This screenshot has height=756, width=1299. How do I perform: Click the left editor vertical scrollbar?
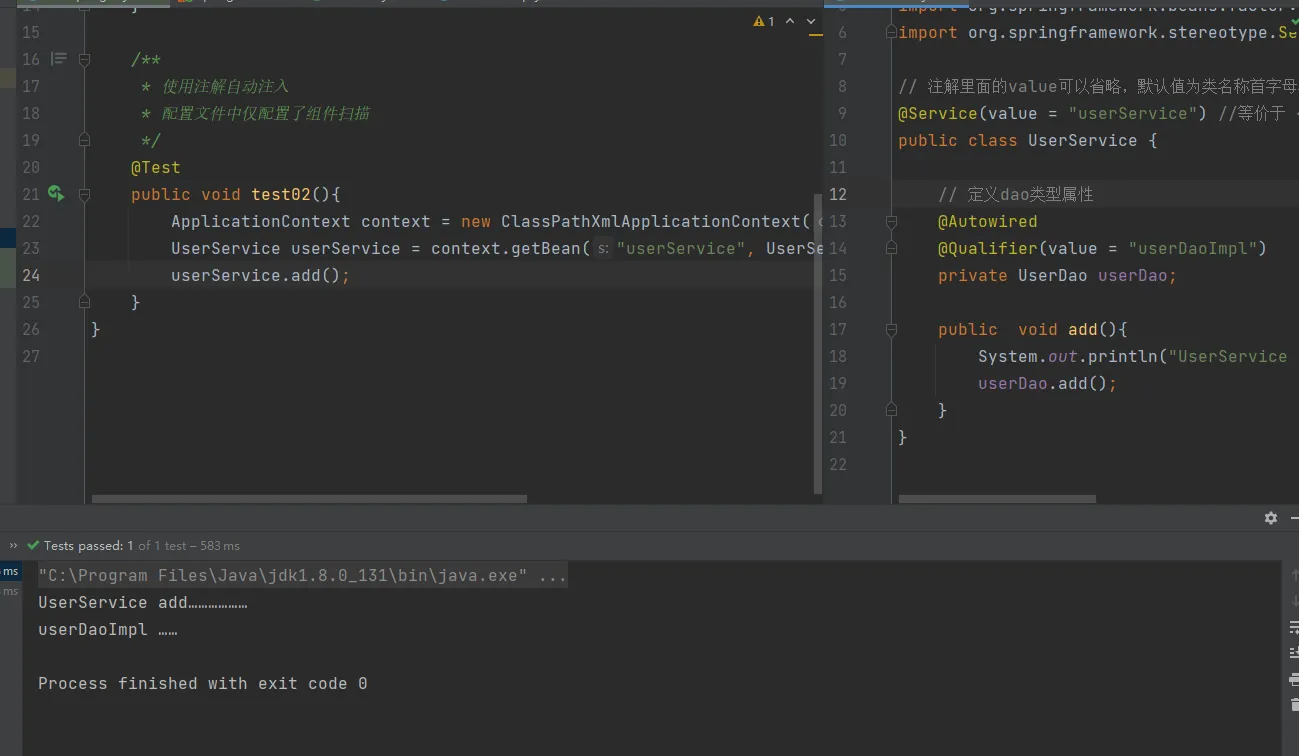818,342
